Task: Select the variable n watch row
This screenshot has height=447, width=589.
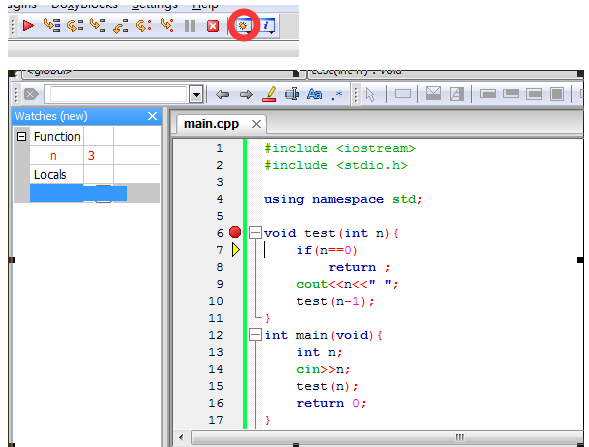Action: tap(53, 156)
